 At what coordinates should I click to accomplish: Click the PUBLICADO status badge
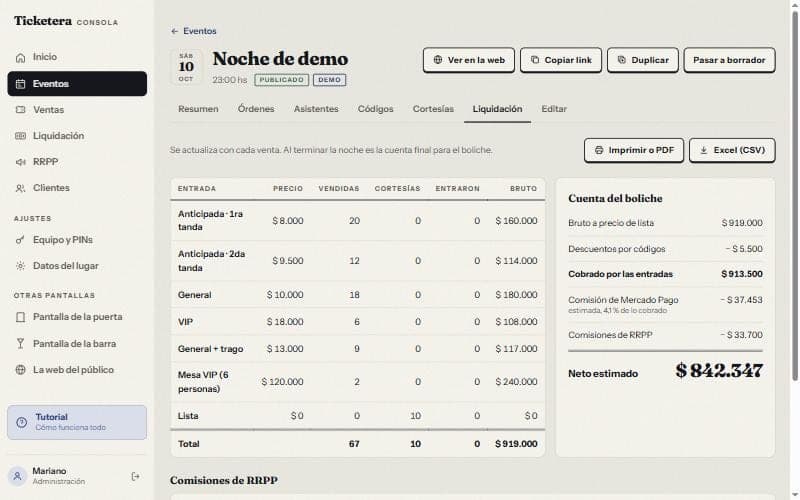pos(282,80)
